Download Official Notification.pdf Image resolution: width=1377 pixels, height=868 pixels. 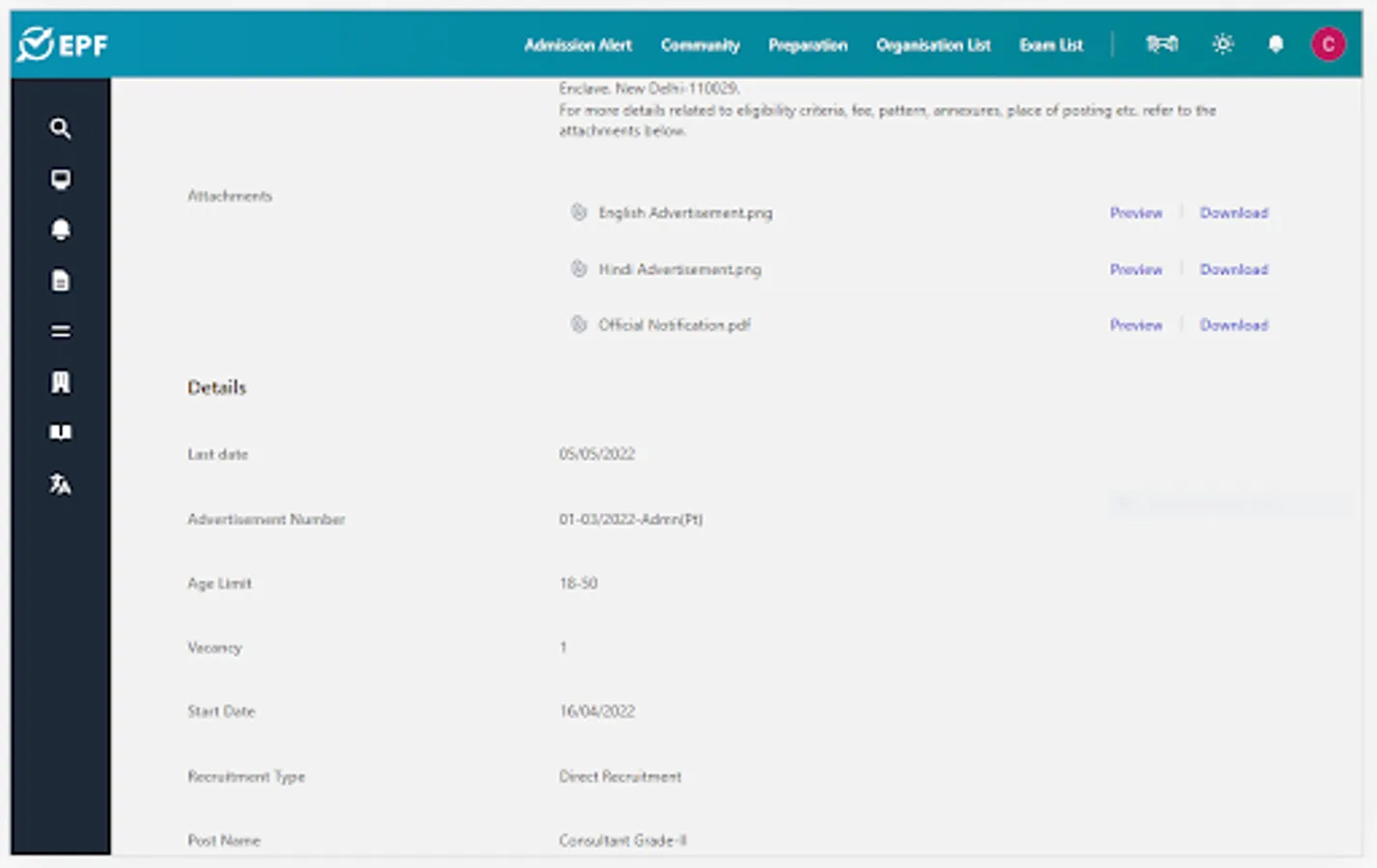1234,325
